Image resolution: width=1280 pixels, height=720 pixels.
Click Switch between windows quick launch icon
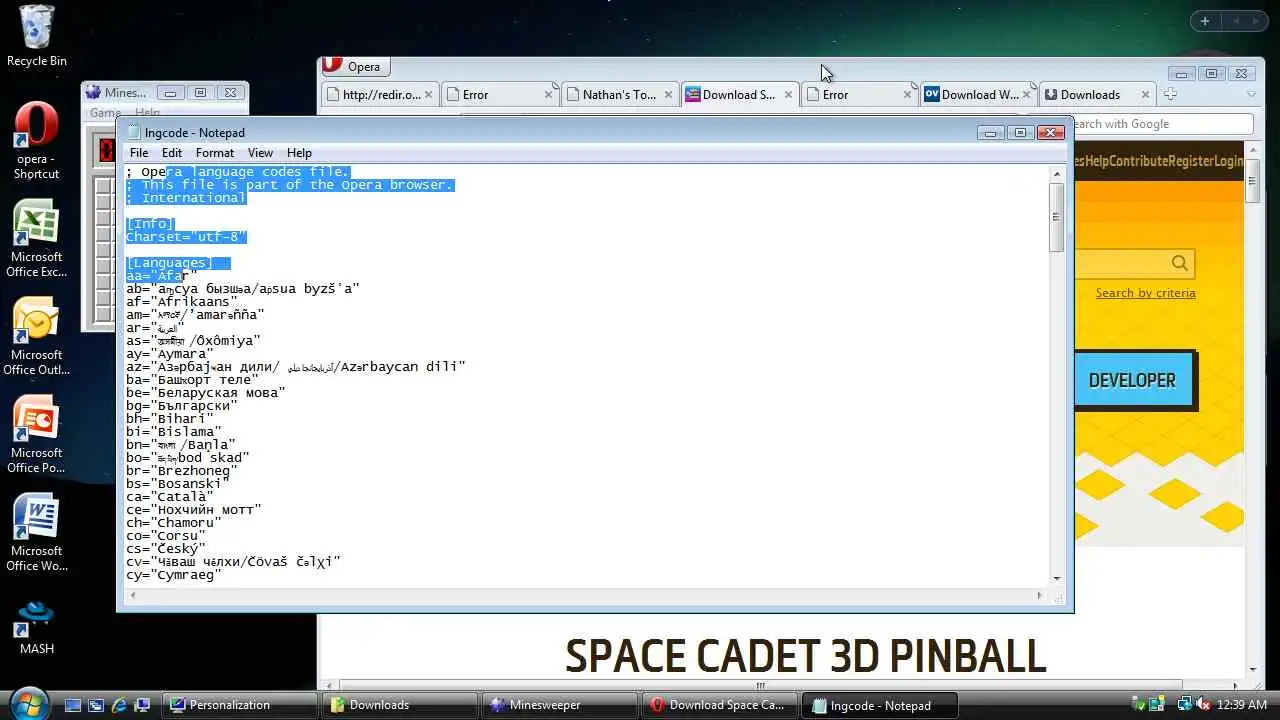click(x=96, y=705)
